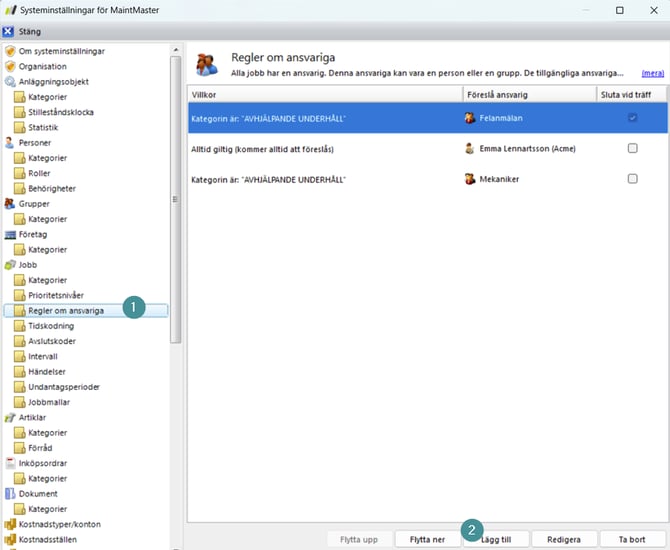Click the Lägg till button
The height and width of the screenshot is (550, 670).
coord(496,540)
